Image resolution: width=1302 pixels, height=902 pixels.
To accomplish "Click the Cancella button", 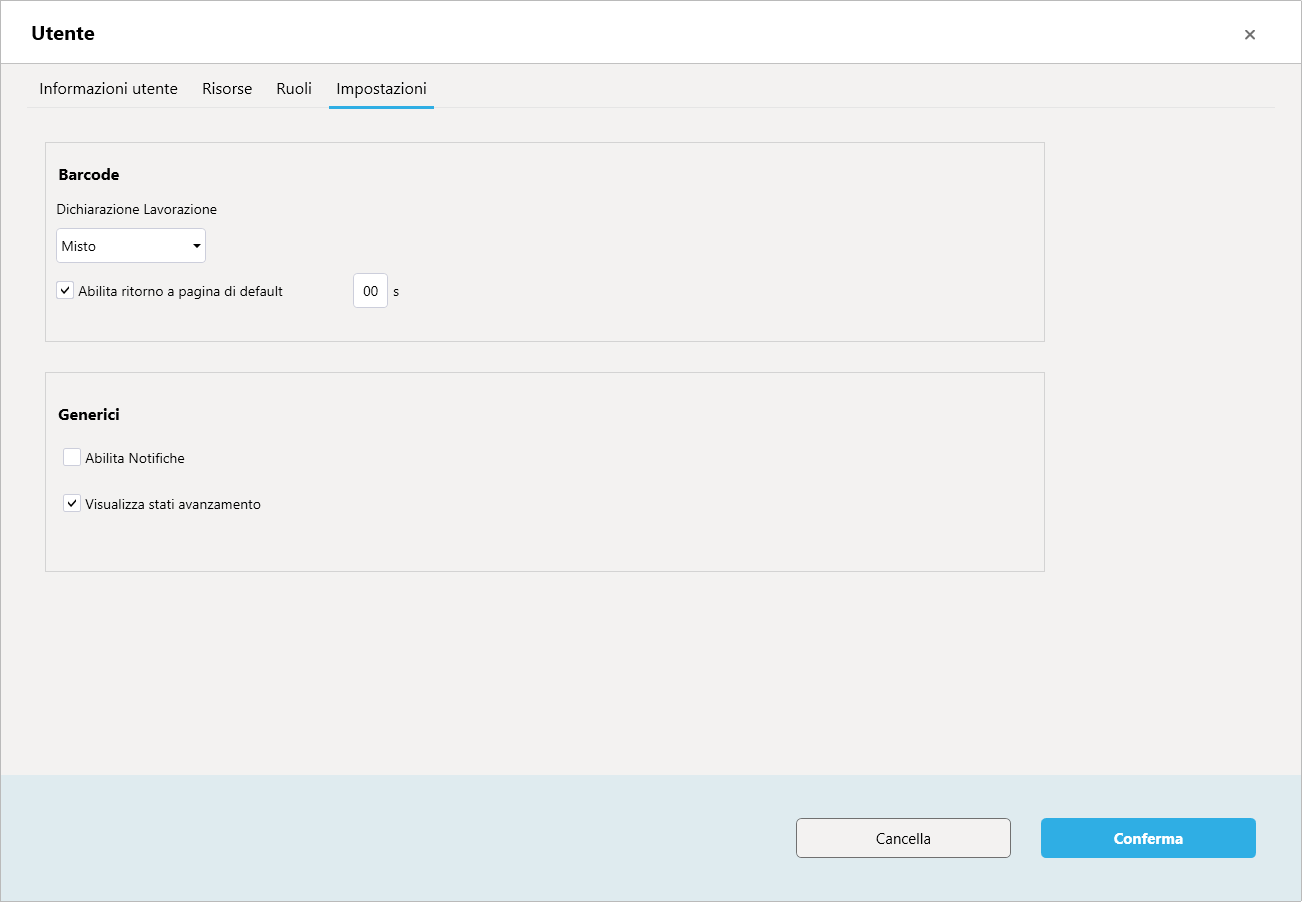I will 903,838.
